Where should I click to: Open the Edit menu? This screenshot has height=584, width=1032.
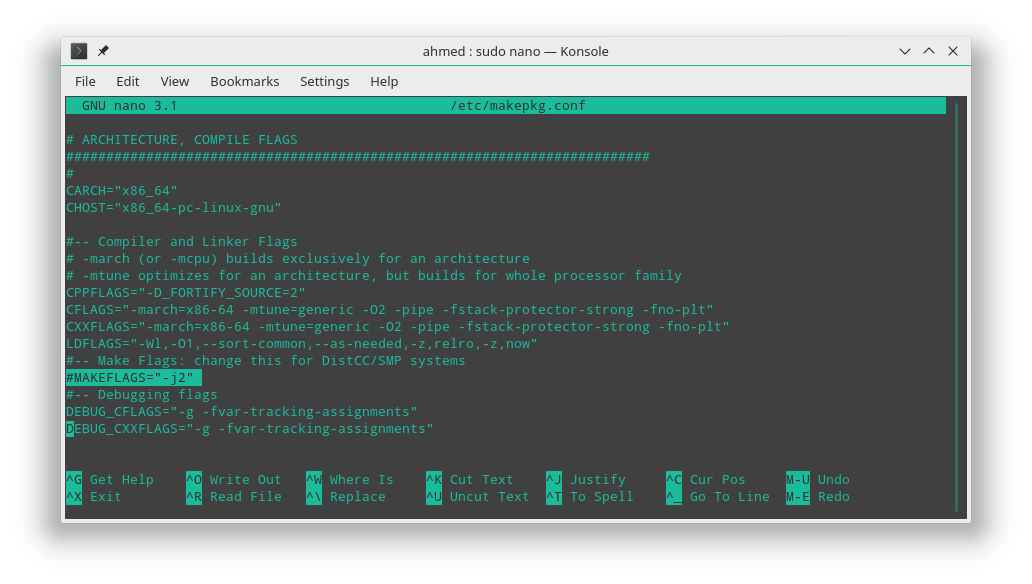tap(128, 82)
